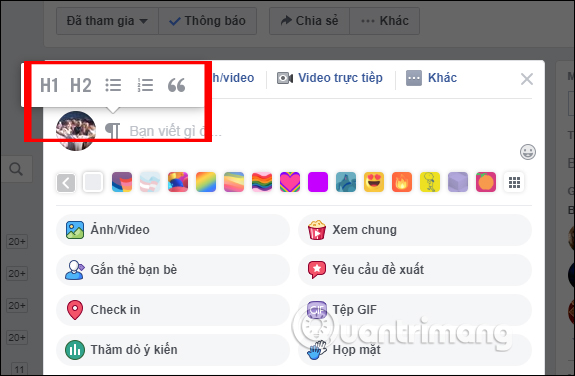Toggle the Thông báo notifications button
575x376 pixels.
click(x=208, y=21)
